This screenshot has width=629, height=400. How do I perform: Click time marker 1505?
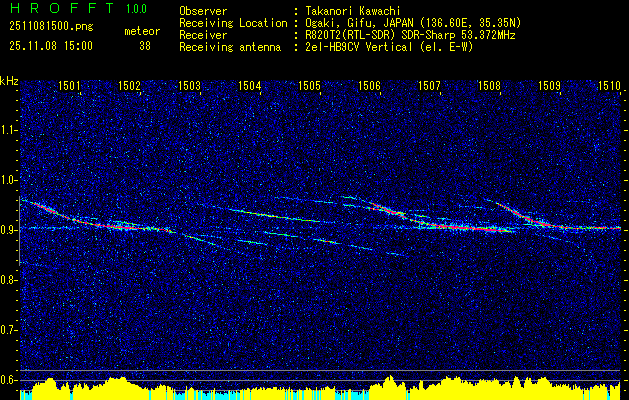[x=310, y=86]
